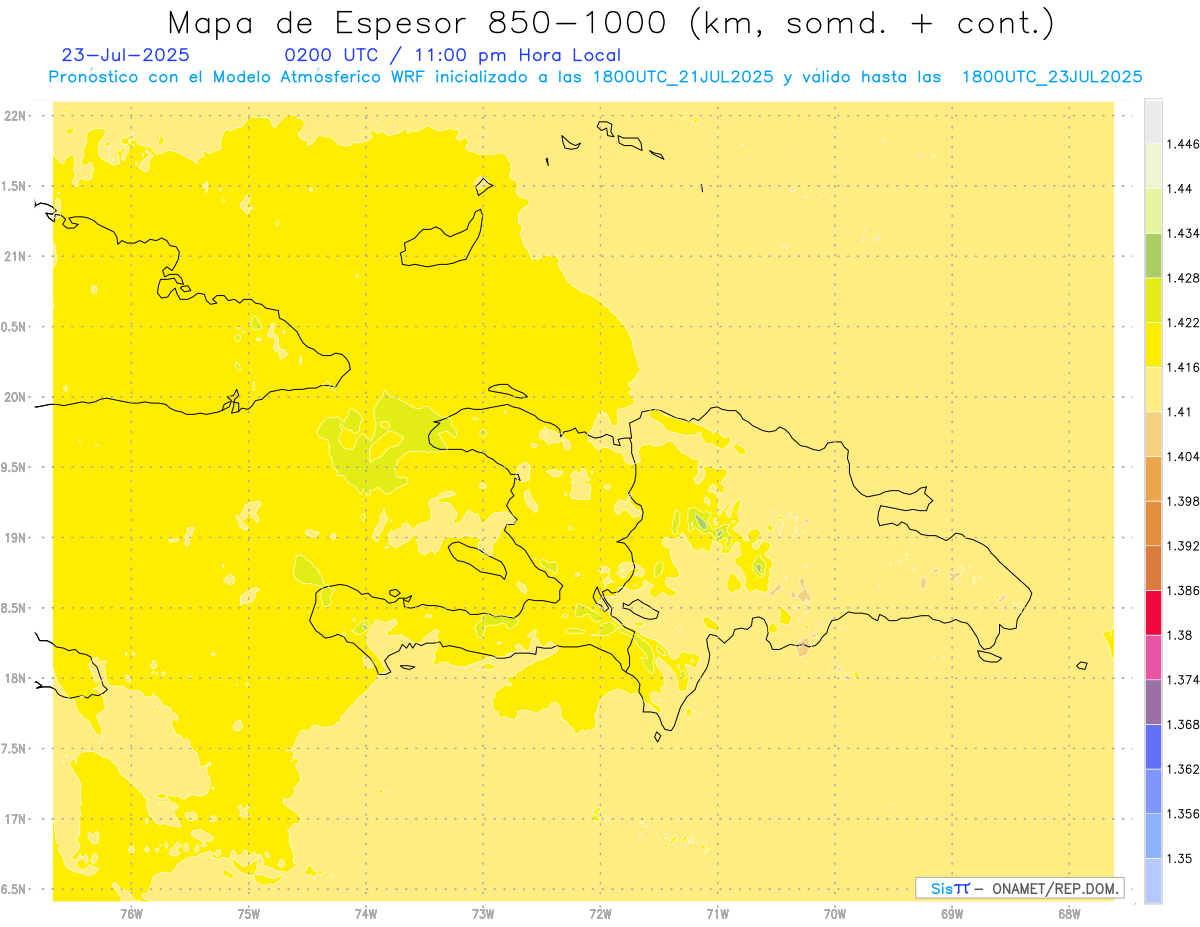
Task: Click the legend value '1.398'
Action: pyautogui.click(x=1182, y=501)
